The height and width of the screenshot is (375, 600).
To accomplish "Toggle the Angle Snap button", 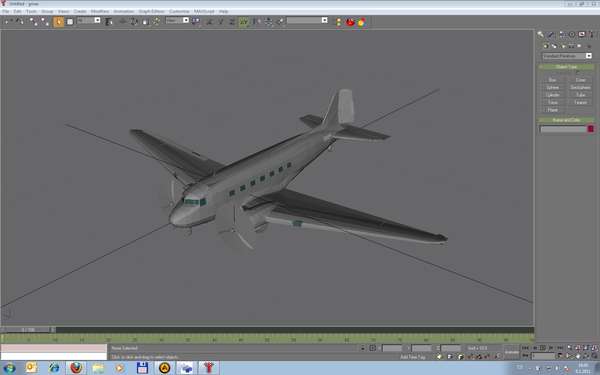I will [x=478, y=357].
